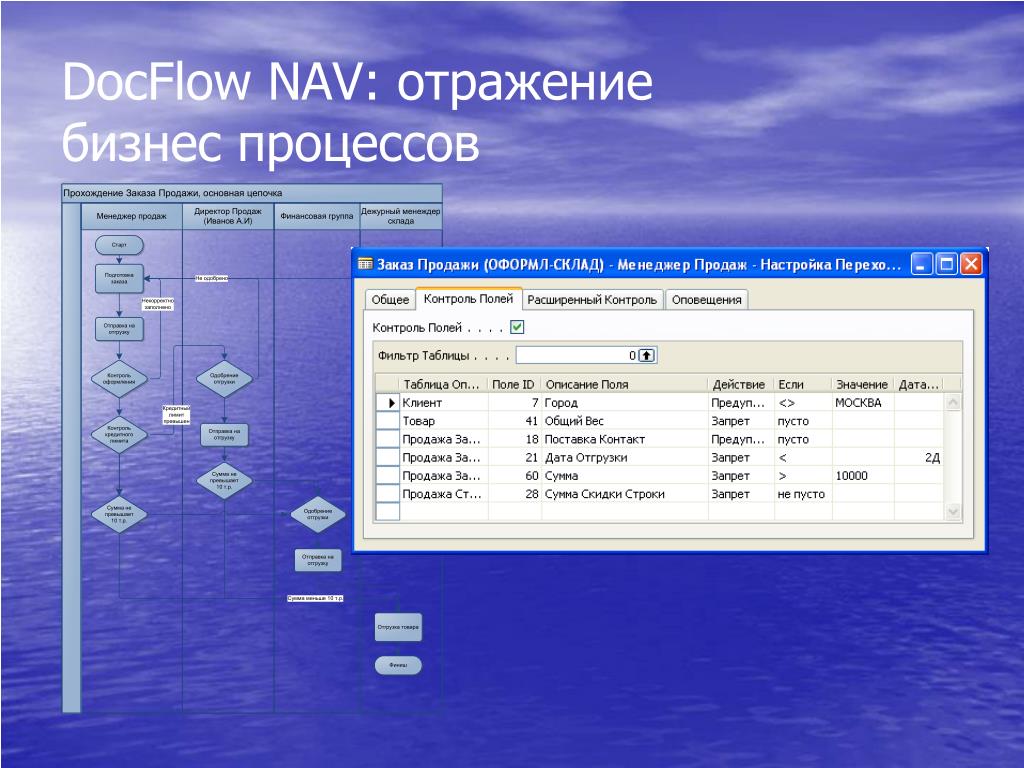Click the table icon in the Заказ Продажи title bar
This screenshot has height=768, width=1024.
[x=365, y=264]
